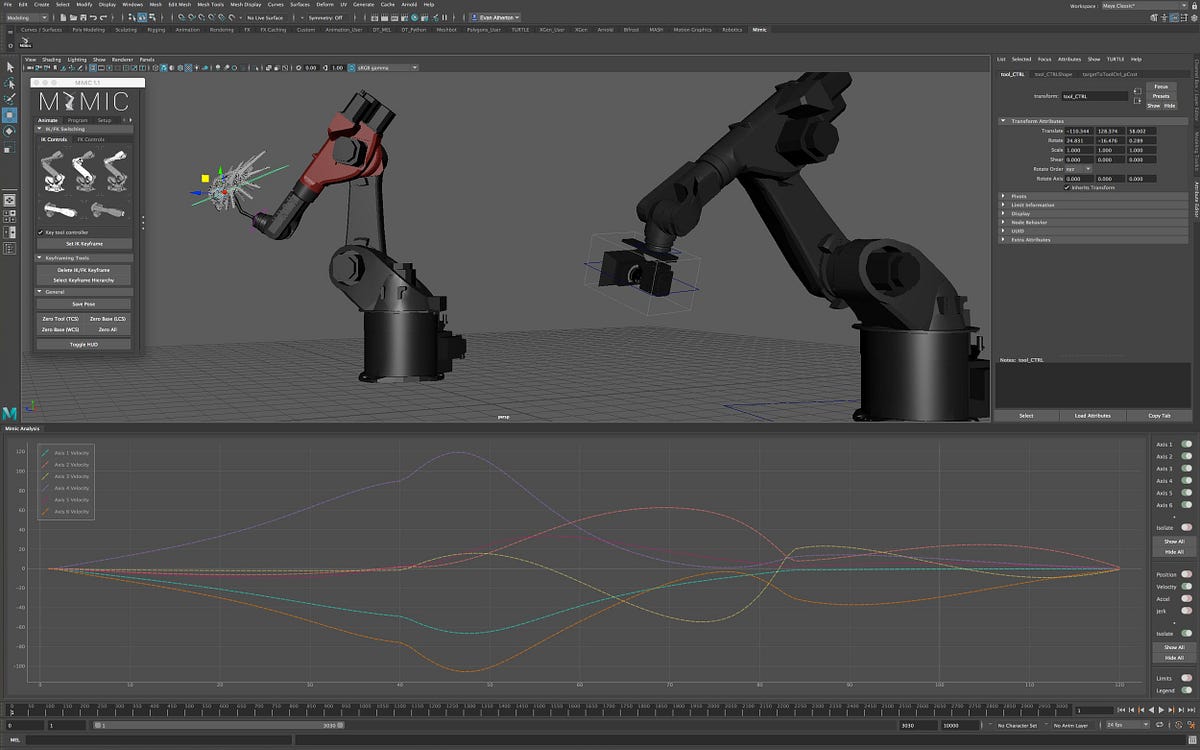The width and height of the screenshot is (1200, 750).
Task: Select the Move tool in the left toolbar
Action: [x=9, y=114]
